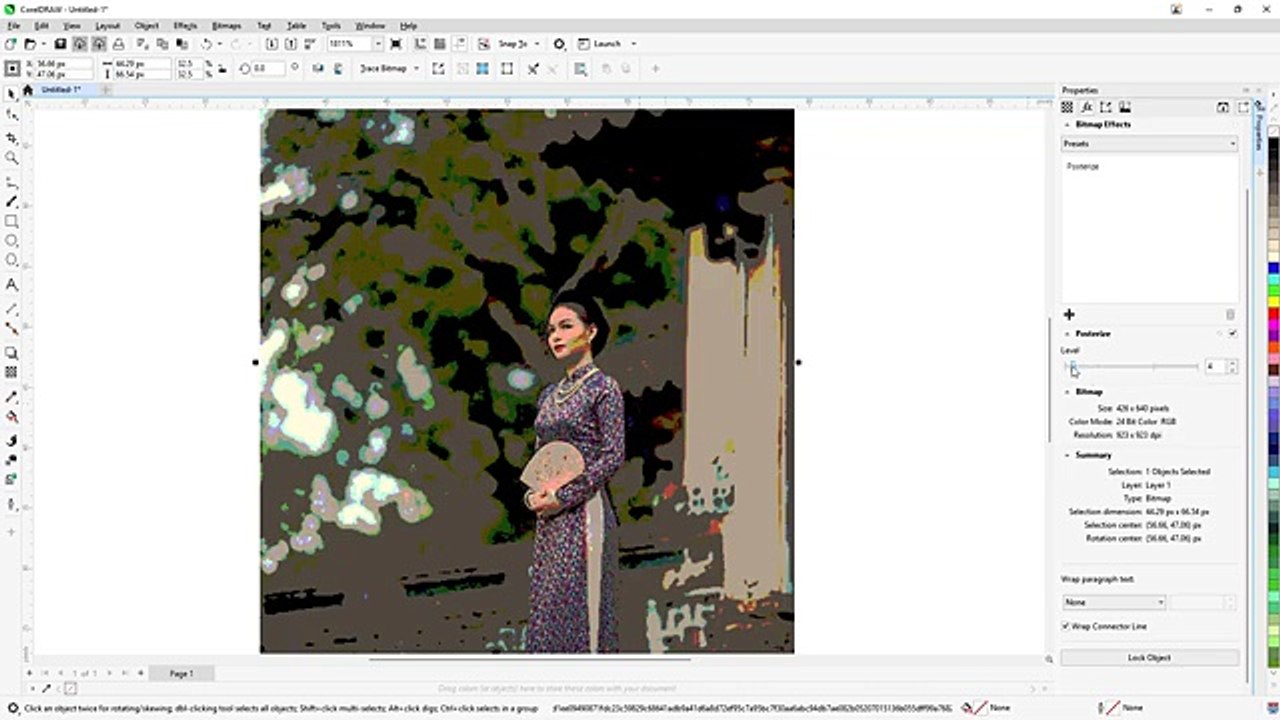The width and height of the screenshot is (1280, 720).
Task: Click the Posterize Level slider
Action: [1131, 367]
